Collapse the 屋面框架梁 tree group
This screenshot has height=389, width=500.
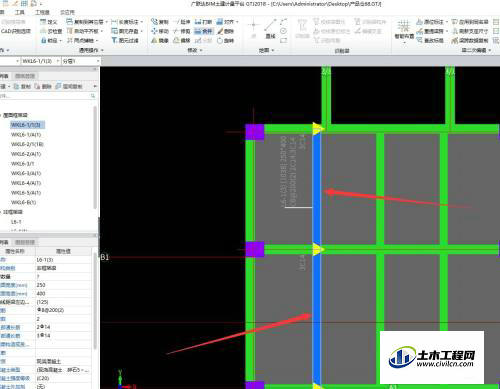tap(1, 115)
